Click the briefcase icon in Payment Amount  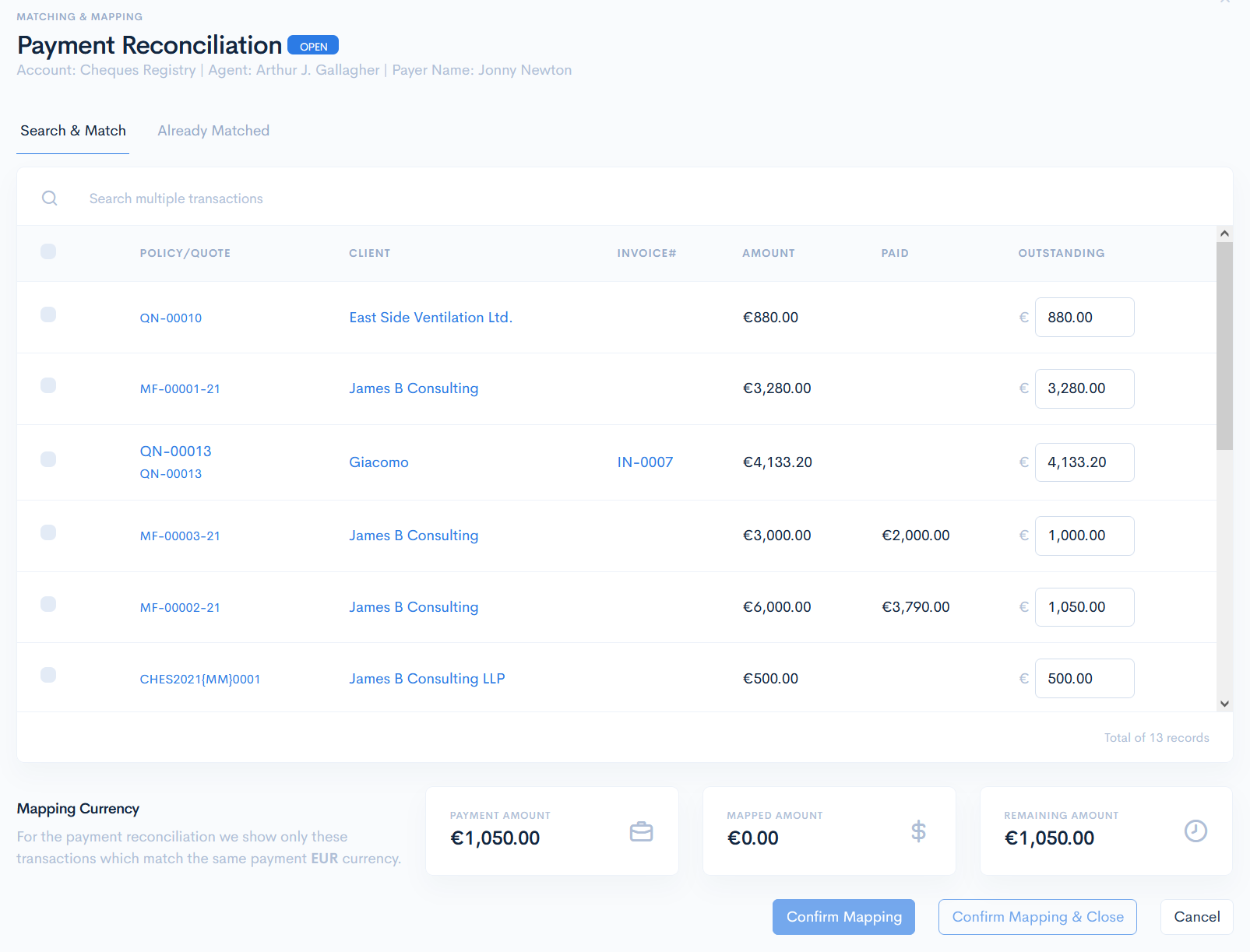coord(641,831)
